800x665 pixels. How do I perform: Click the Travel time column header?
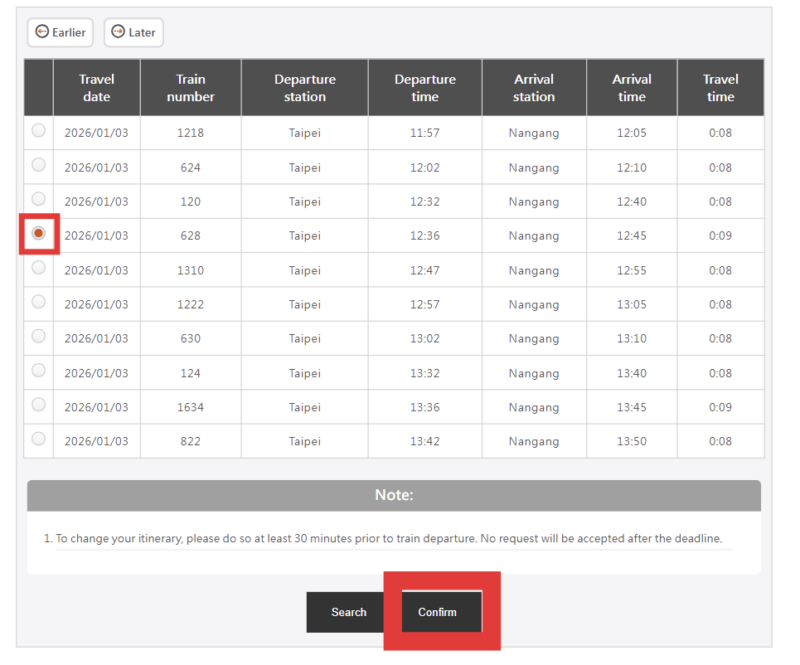point(720,88)
